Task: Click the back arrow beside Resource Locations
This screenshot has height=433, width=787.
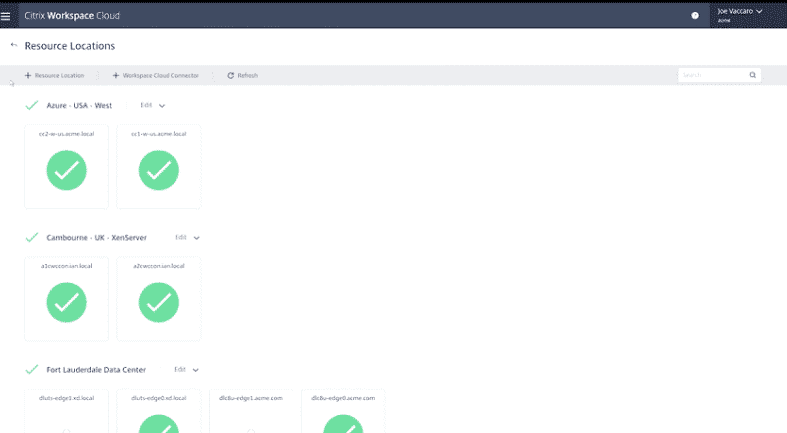Action: 13,46
